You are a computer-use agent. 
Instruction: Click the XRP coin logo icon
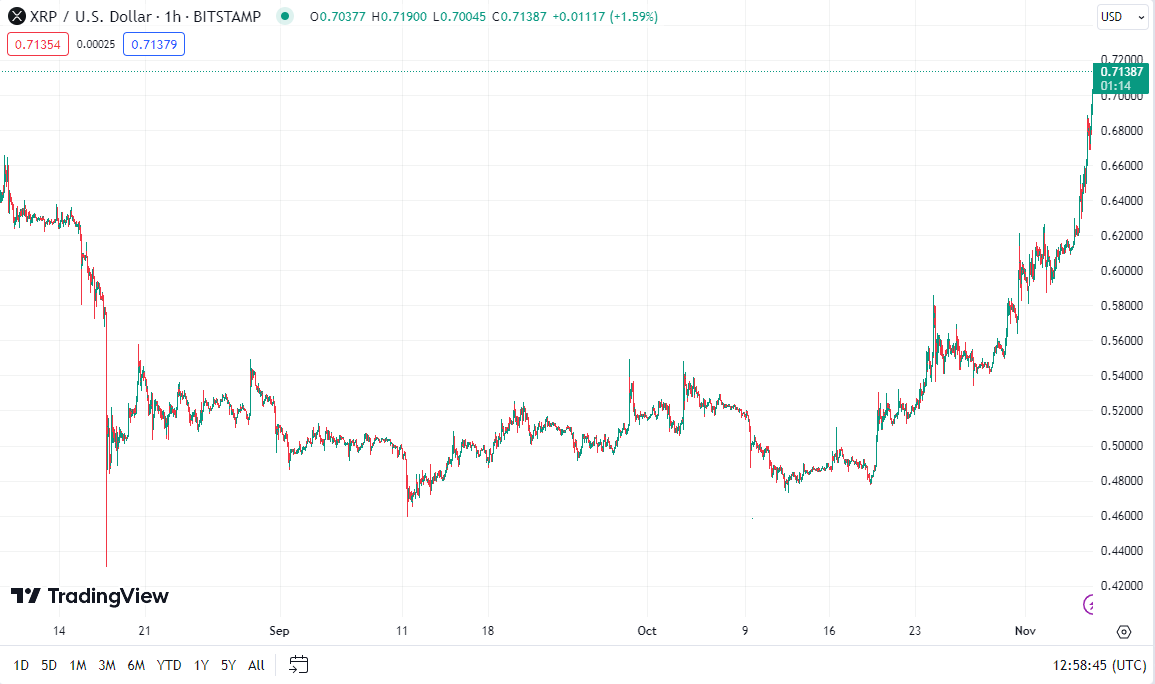coord(16,16)
